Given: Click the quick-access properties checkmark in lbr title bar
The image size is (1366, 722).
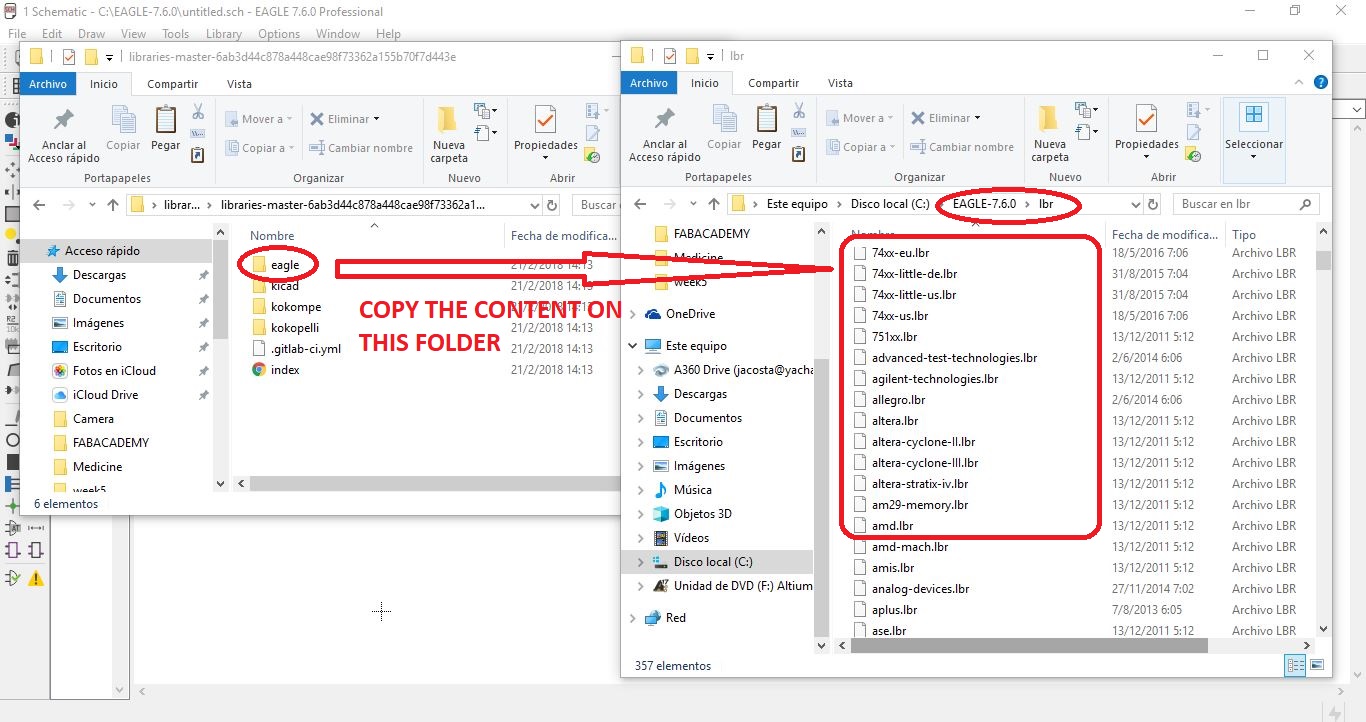Looking at the screenshot, I should point(670,56).
